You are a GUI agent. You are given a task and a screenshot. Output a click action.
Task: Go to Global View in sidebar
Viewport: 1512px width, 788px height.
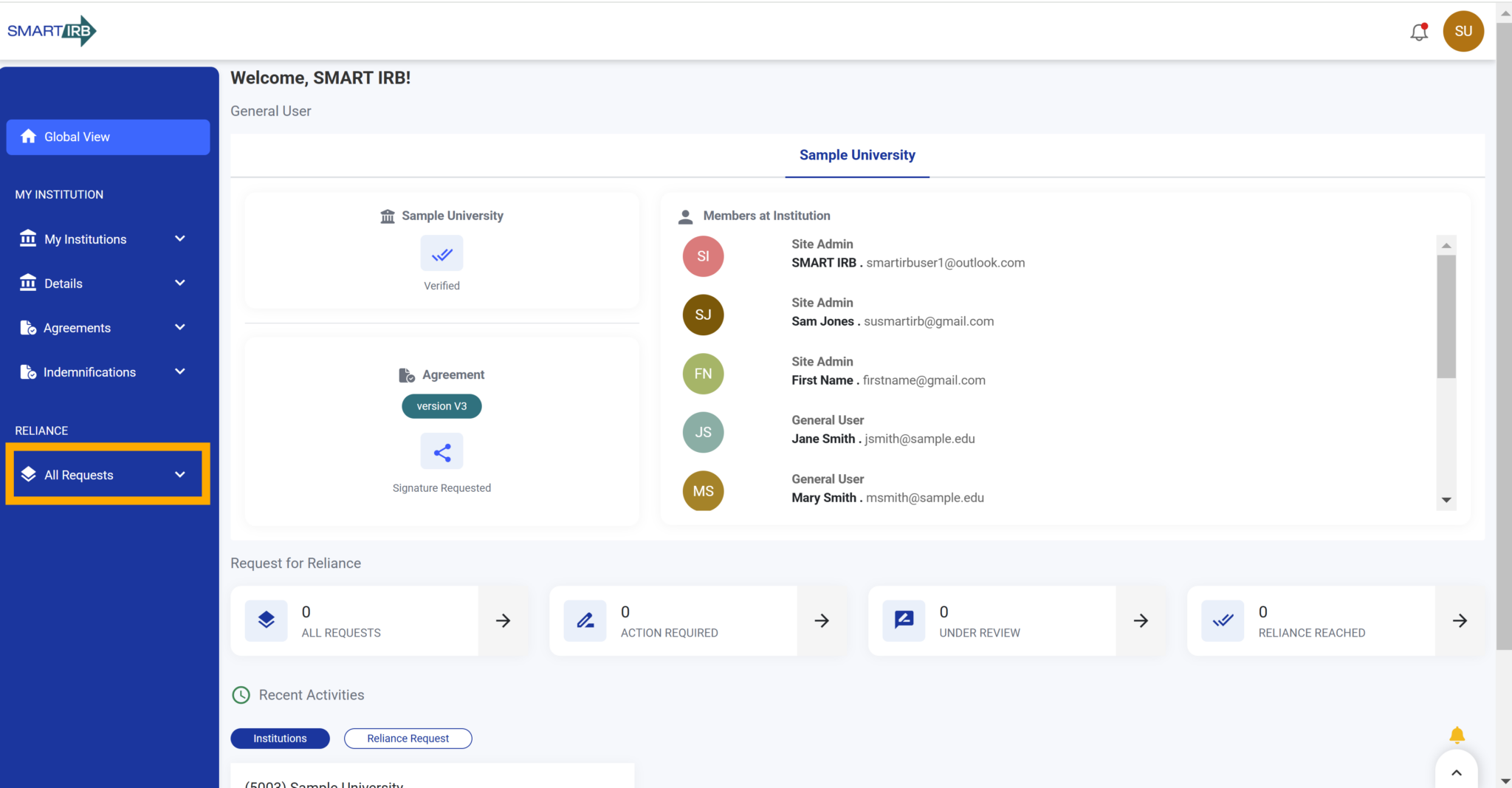tap(108, 137)
